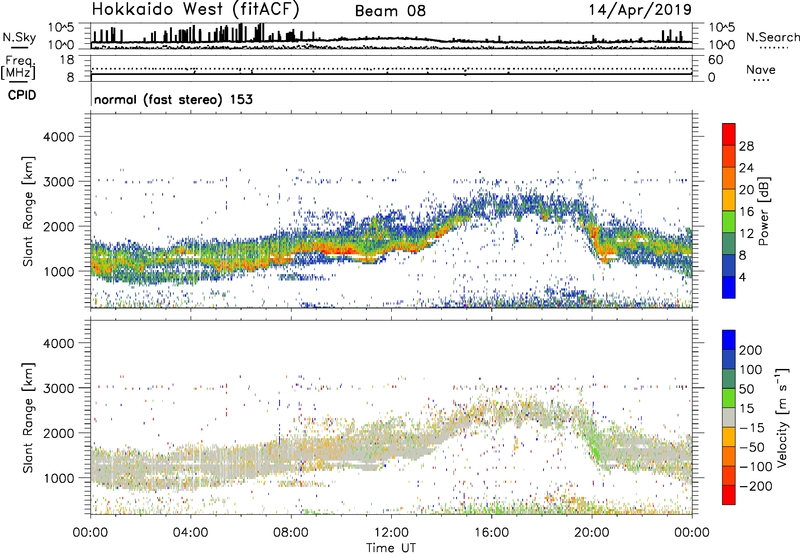Click the right '10^0' noise axis tick
The image size is (800, 554).
(x=721, y=45)
